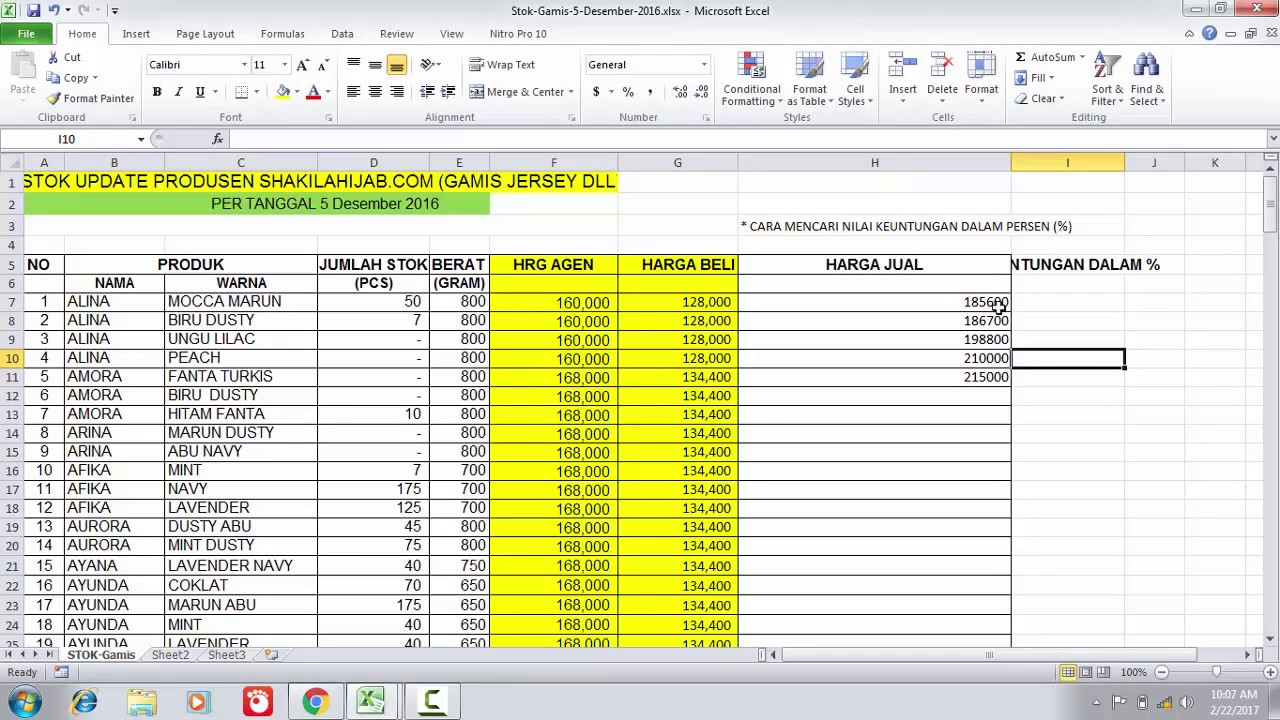1280x720 pixels.
Task: Open the Number Format dropdown General
Action: point(703,65)
